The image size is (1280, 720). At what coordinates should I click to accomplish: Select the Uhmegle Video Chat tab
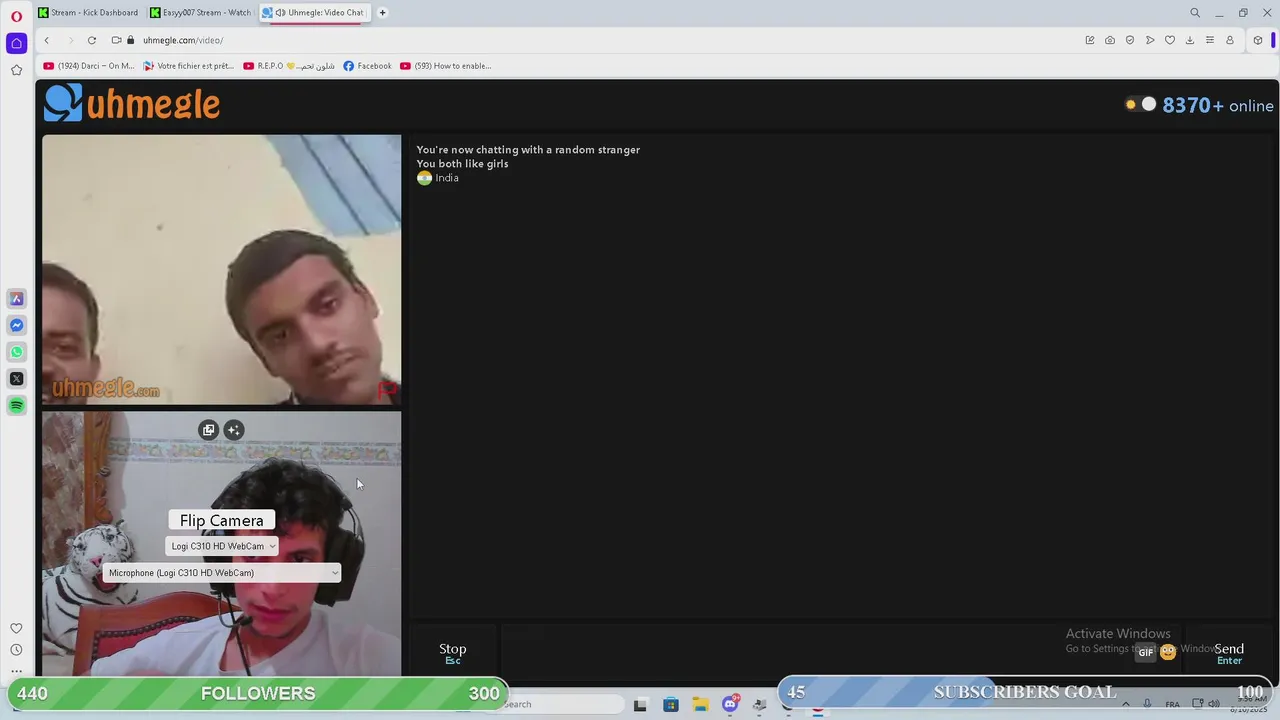(313, 13)
